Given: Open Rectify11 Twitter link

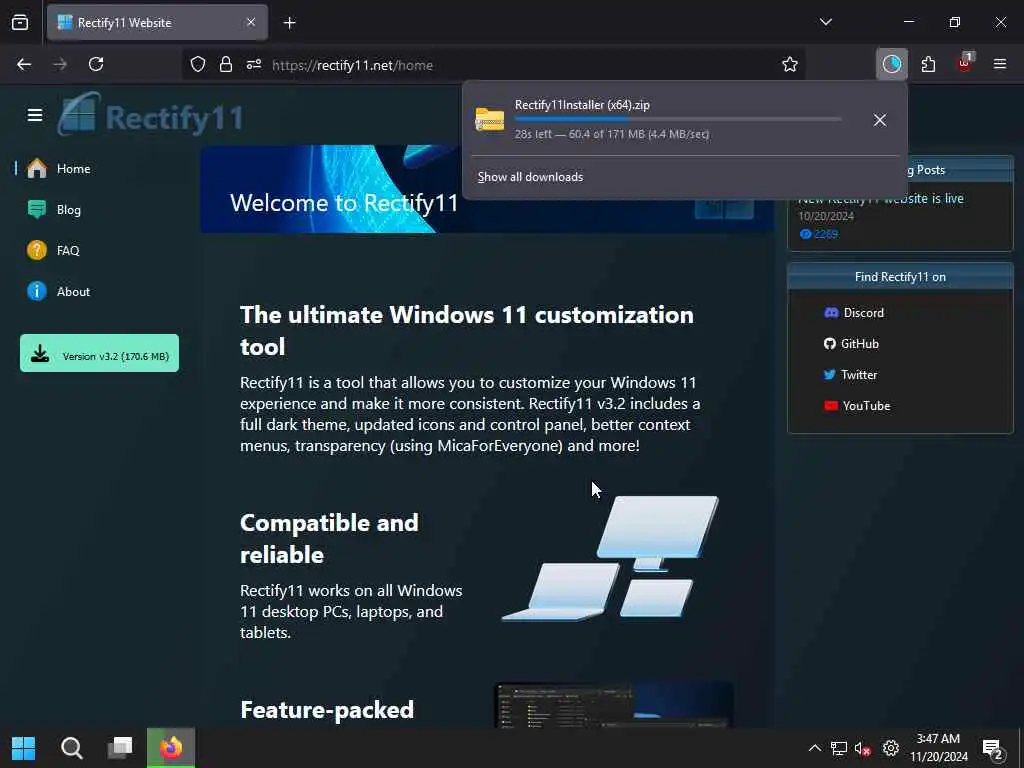Looking at the screenshot, I should pyautogui.click(x=850, y=375).
